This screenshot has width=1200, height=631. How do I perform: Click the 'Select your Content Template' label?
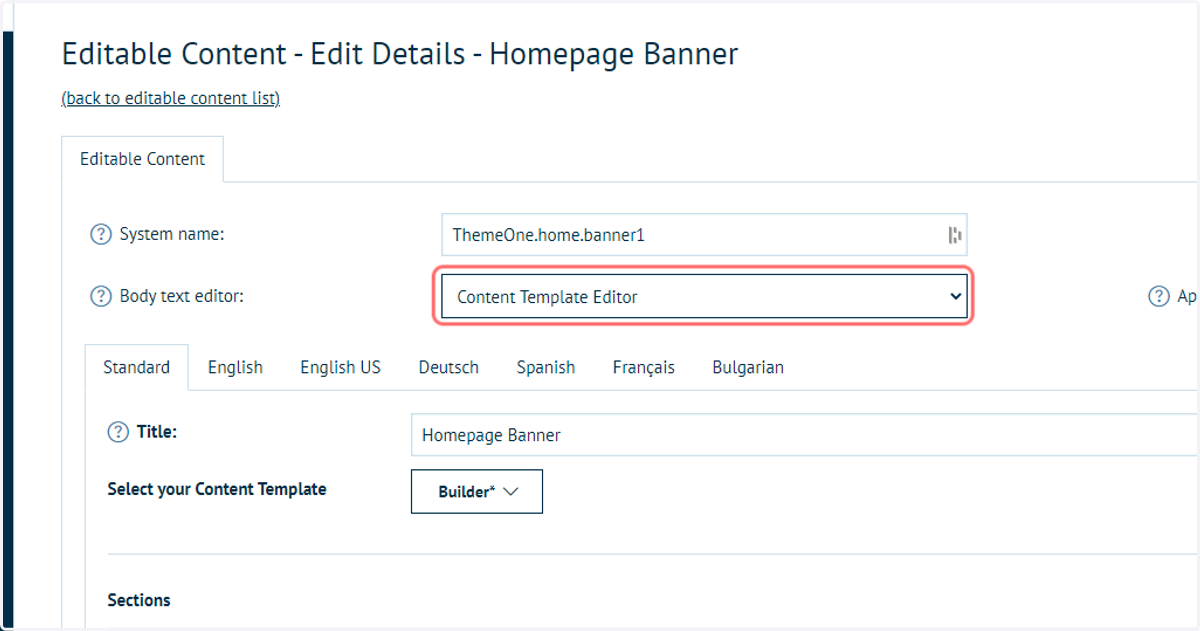[x=217, y=489]
